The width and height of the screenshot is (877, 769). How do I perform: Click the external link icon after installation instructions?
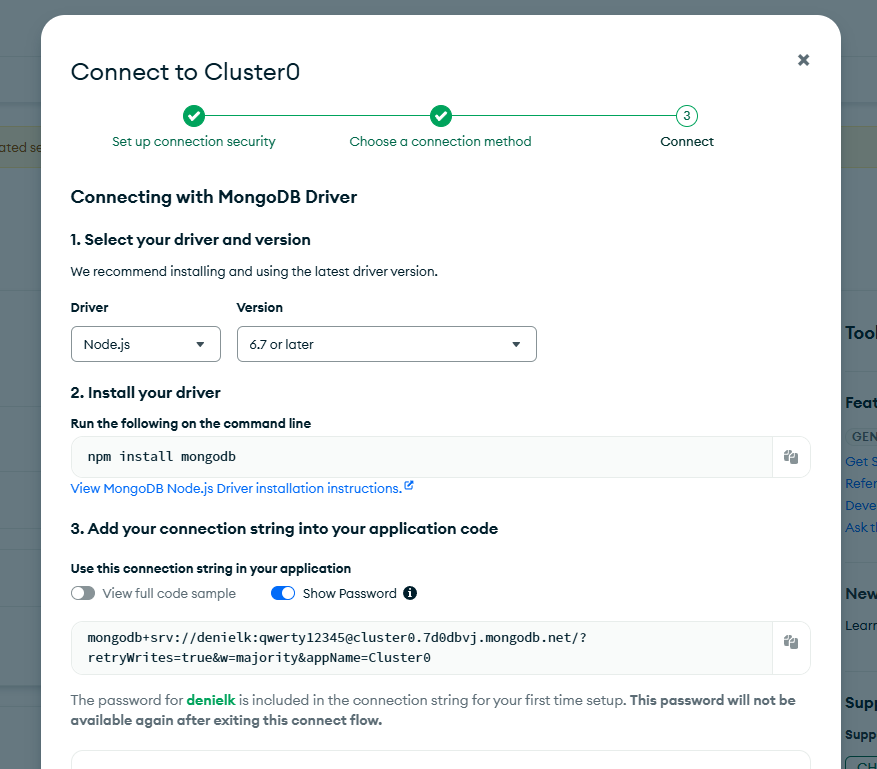[409, 487]
